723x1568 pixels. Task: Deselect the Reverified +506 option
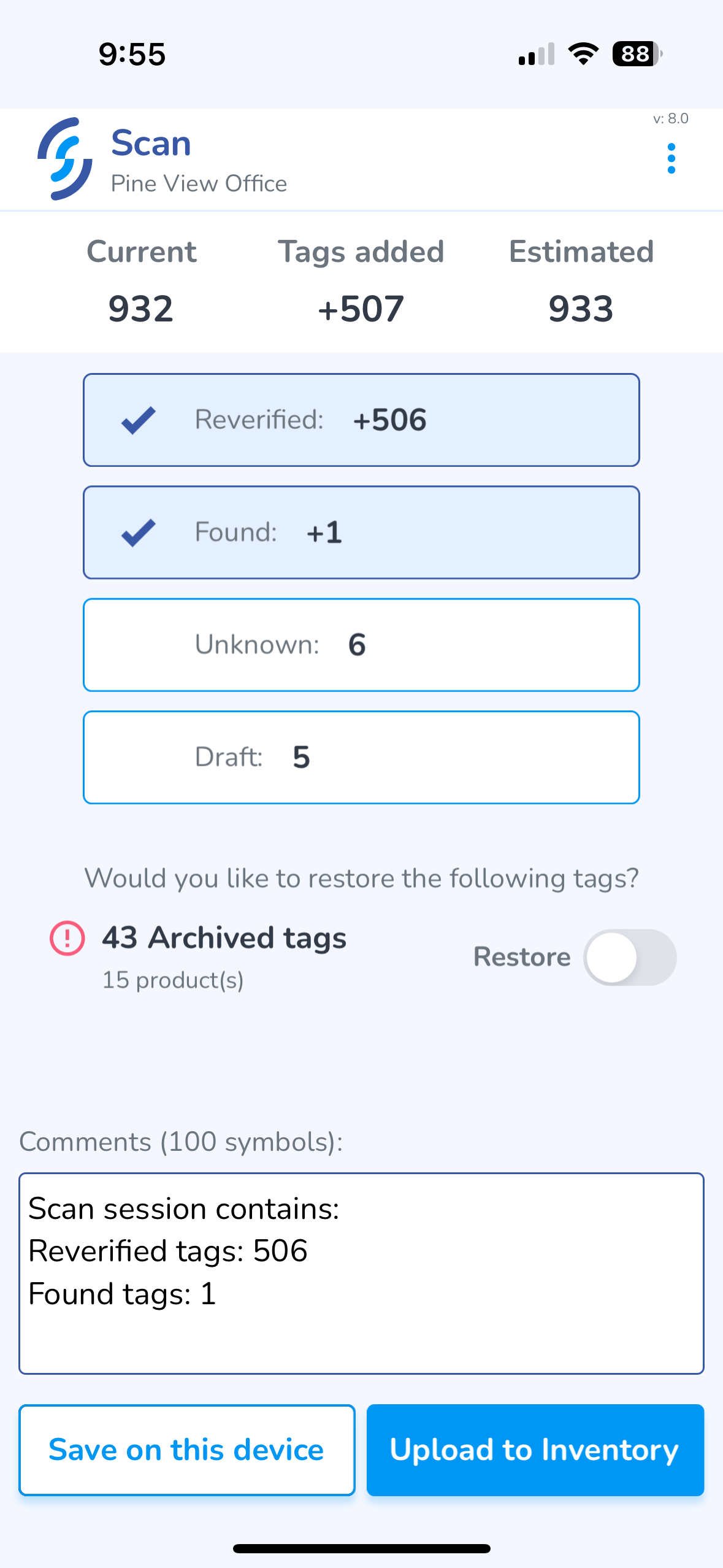point(361,420)
